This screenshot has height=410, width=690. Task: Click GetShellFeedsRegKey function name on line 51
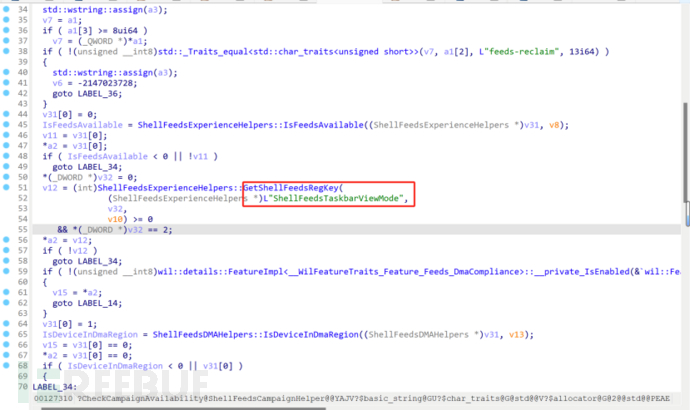(291, 188)
